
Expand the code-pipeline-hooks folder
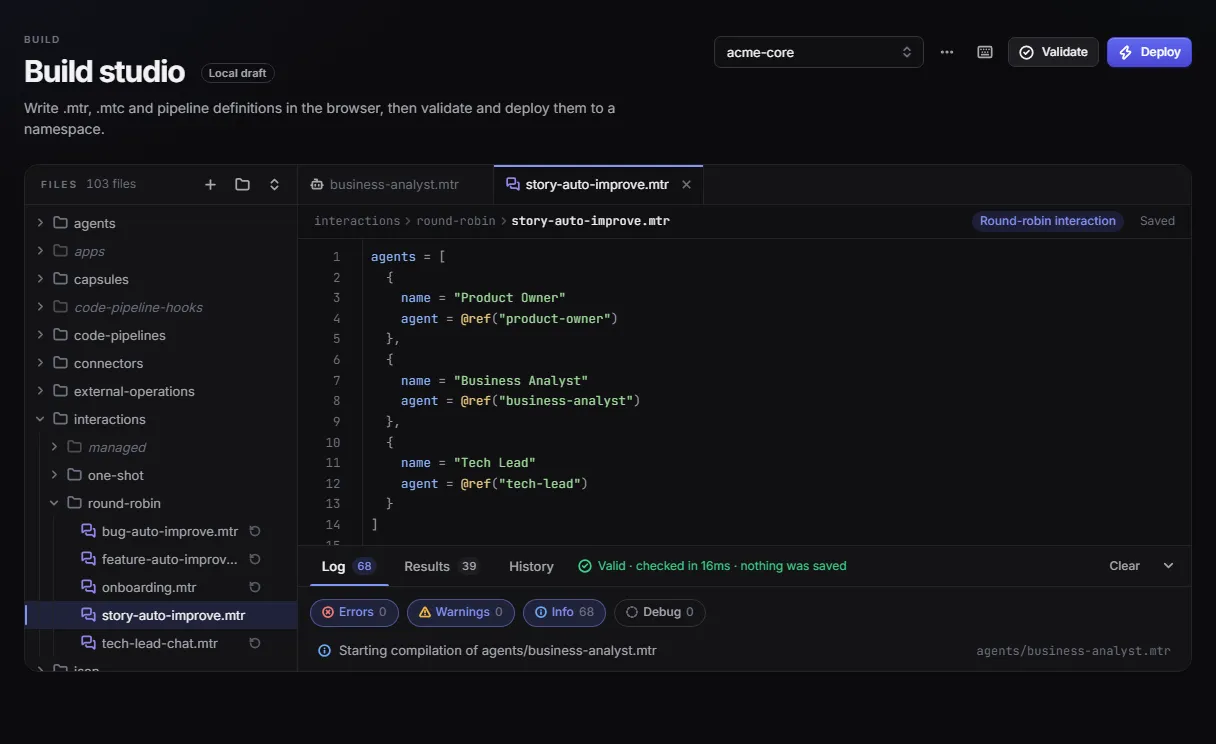[40, 307]
